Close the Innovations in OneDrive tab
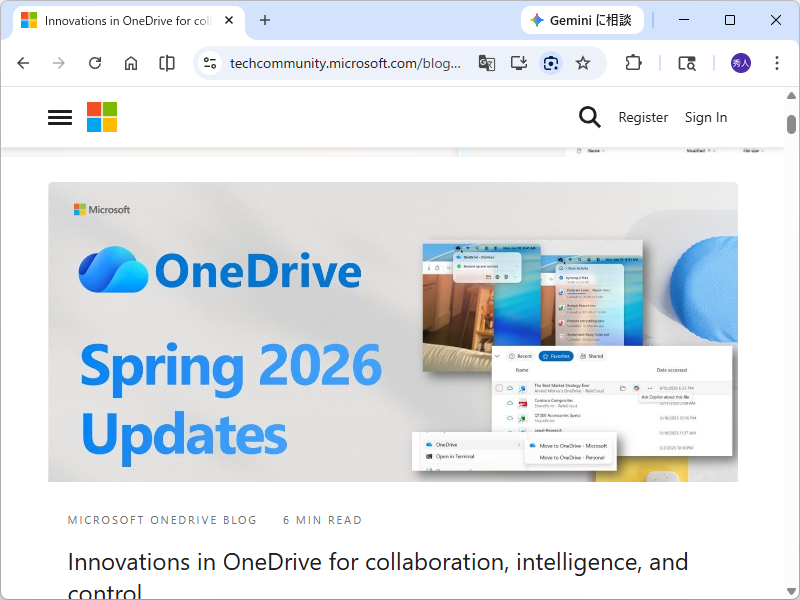Image resolution: width=800 pixels, height=600 pixels. (x=229, y=20)
